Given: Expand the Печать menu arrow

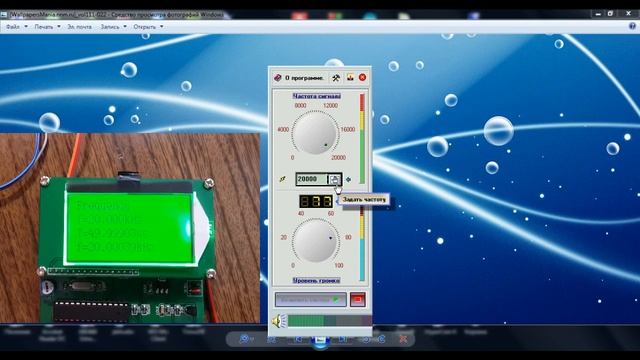Looking at the screenshot, I should (x=59, y=27).
